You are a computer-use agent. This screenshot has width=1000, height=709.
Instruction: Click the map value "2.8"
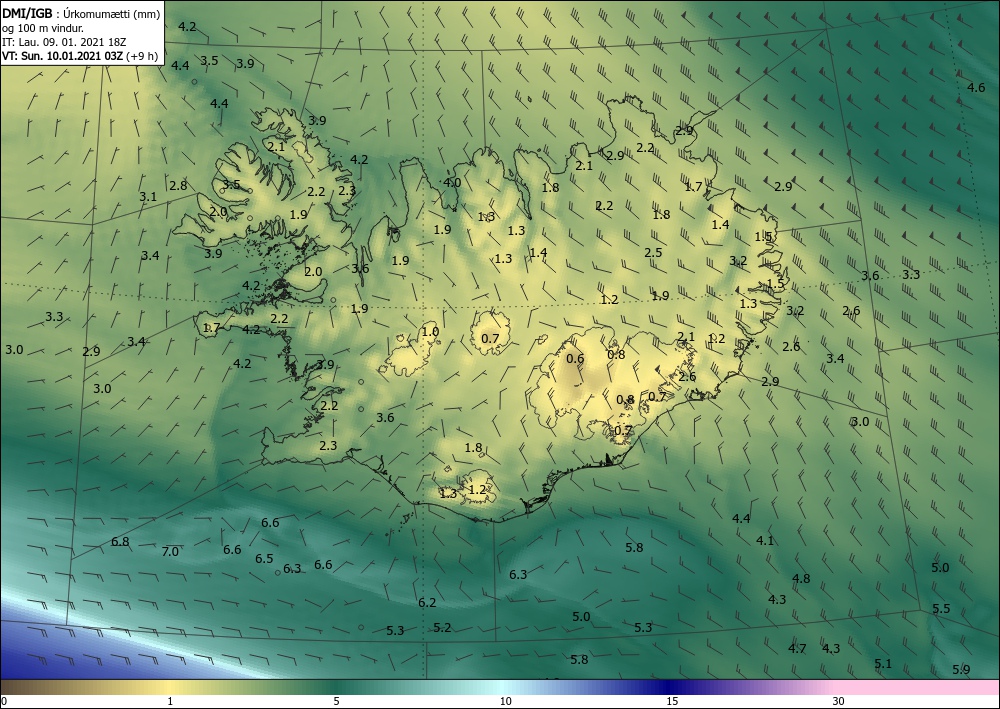pos(179,186)
